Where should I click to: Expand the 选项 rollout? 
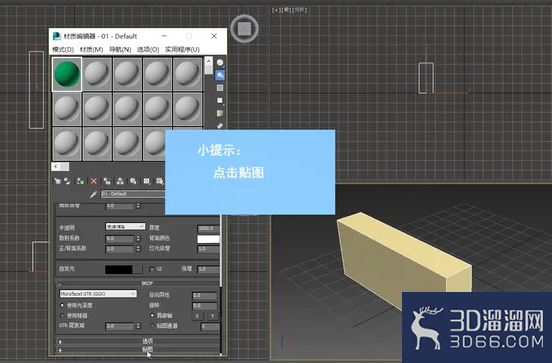138,341
